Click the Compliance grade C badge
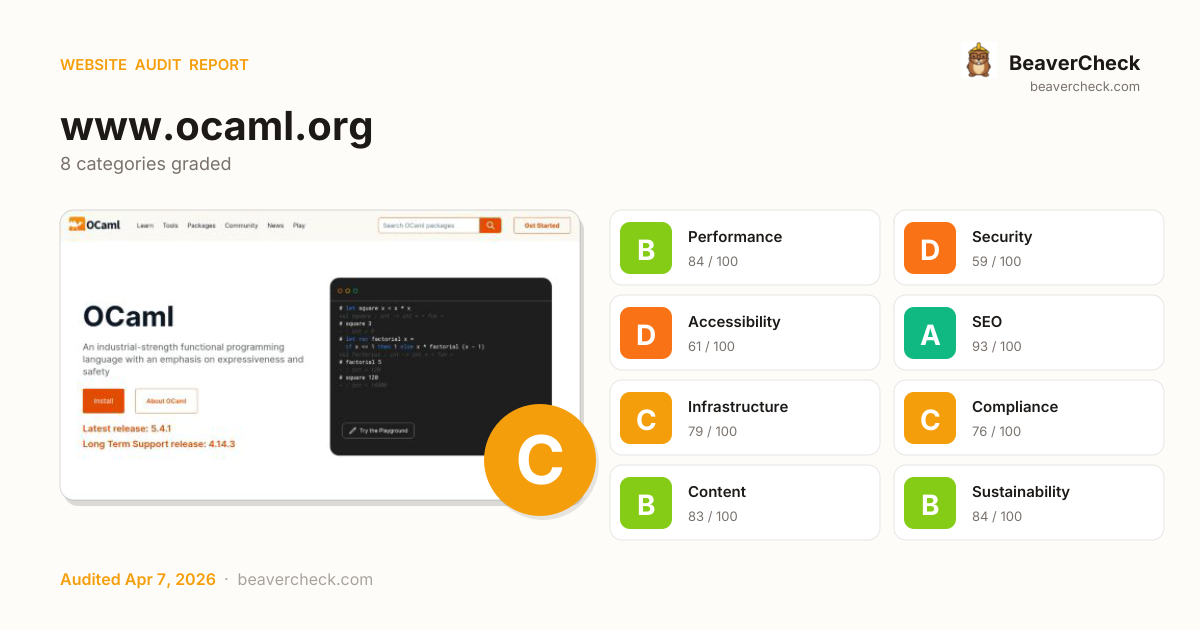 pos(930,418)
